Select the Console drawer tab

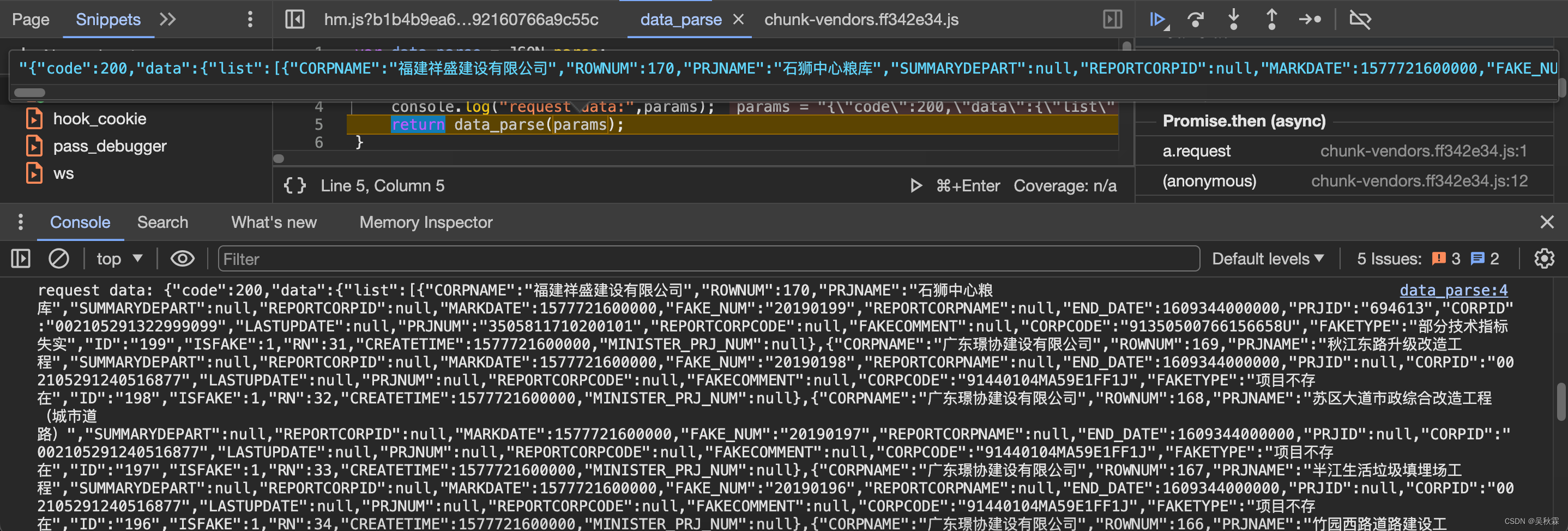(x=80, y=222)
